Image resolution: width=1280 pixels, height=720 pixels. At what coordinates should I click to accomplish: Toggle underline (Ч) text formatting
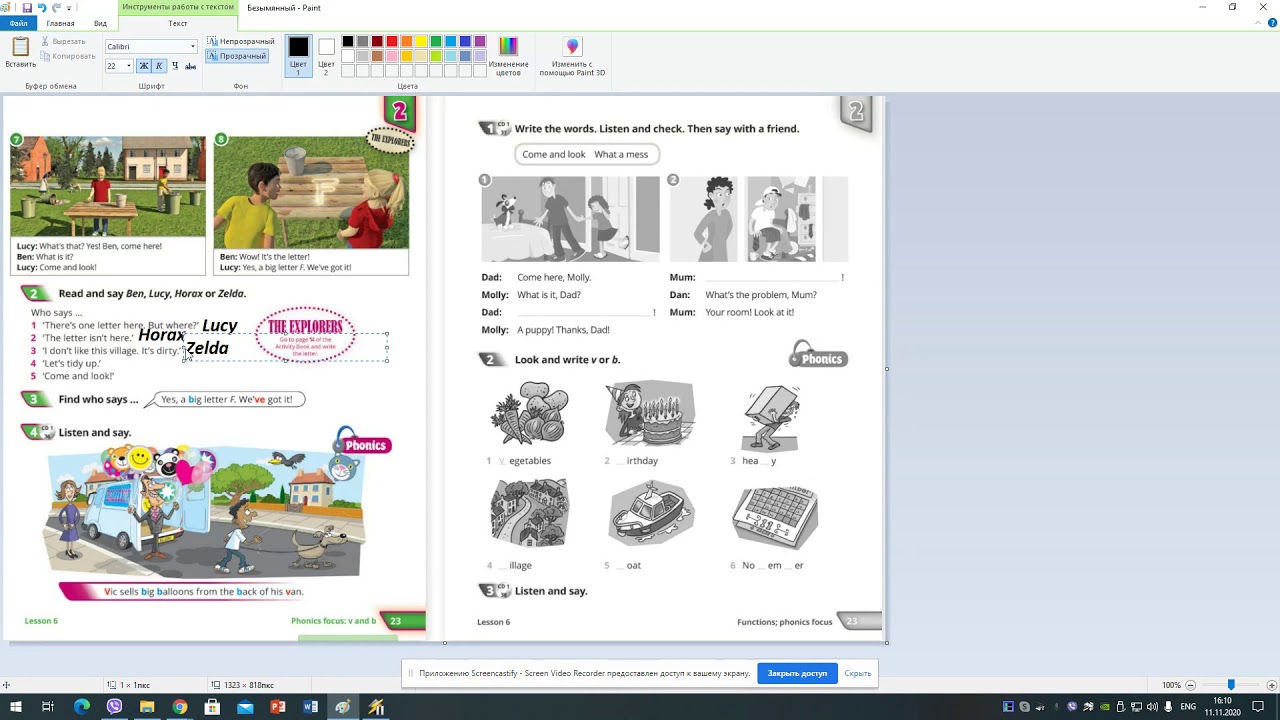coord(174,66)
